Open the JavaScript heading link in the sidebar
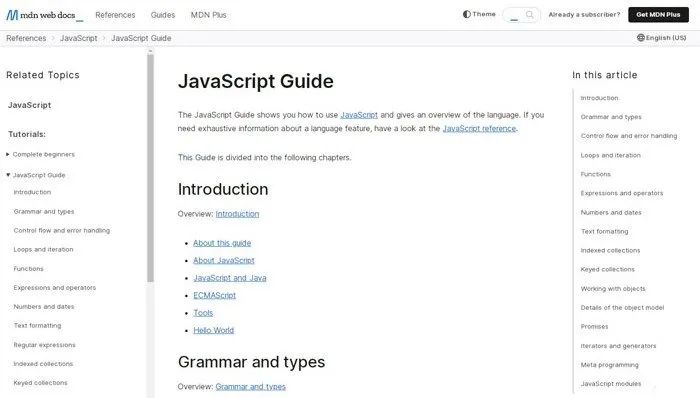The image size is (700, 398). point(29,105)
